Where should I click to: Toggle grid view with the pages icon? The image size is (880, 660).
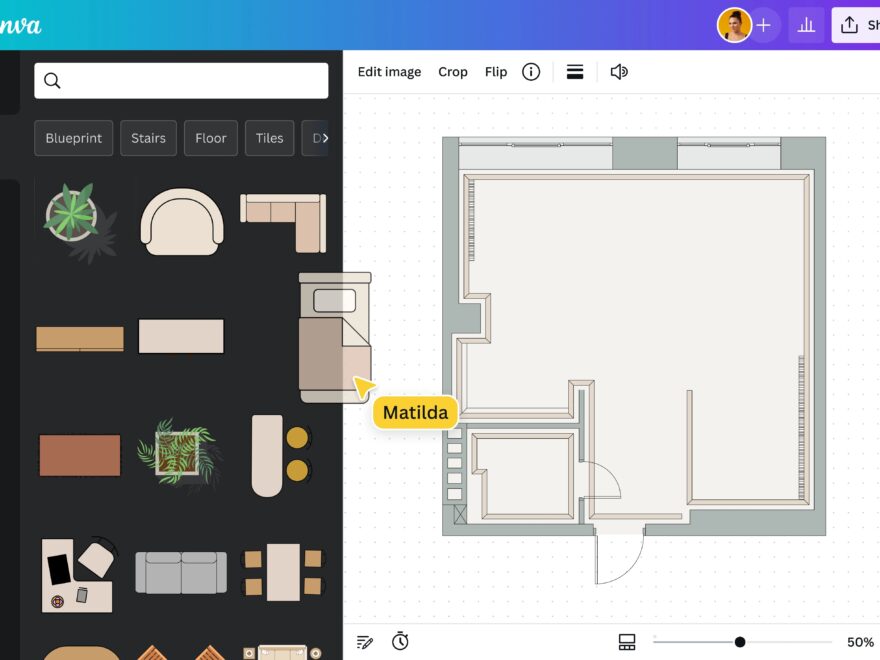pyautogui.click(x=628, y=642)
